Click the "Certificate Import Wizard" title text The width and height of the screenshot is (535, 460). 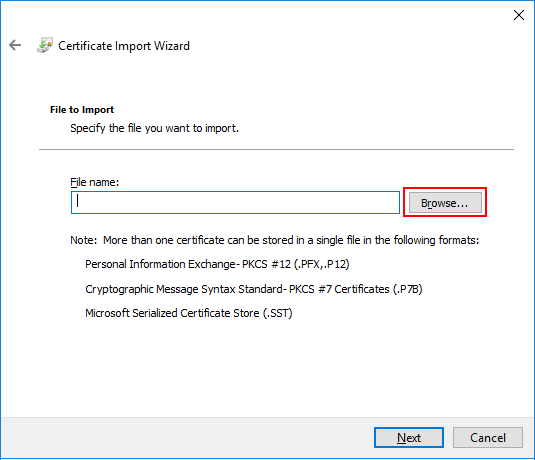point(124,46)
